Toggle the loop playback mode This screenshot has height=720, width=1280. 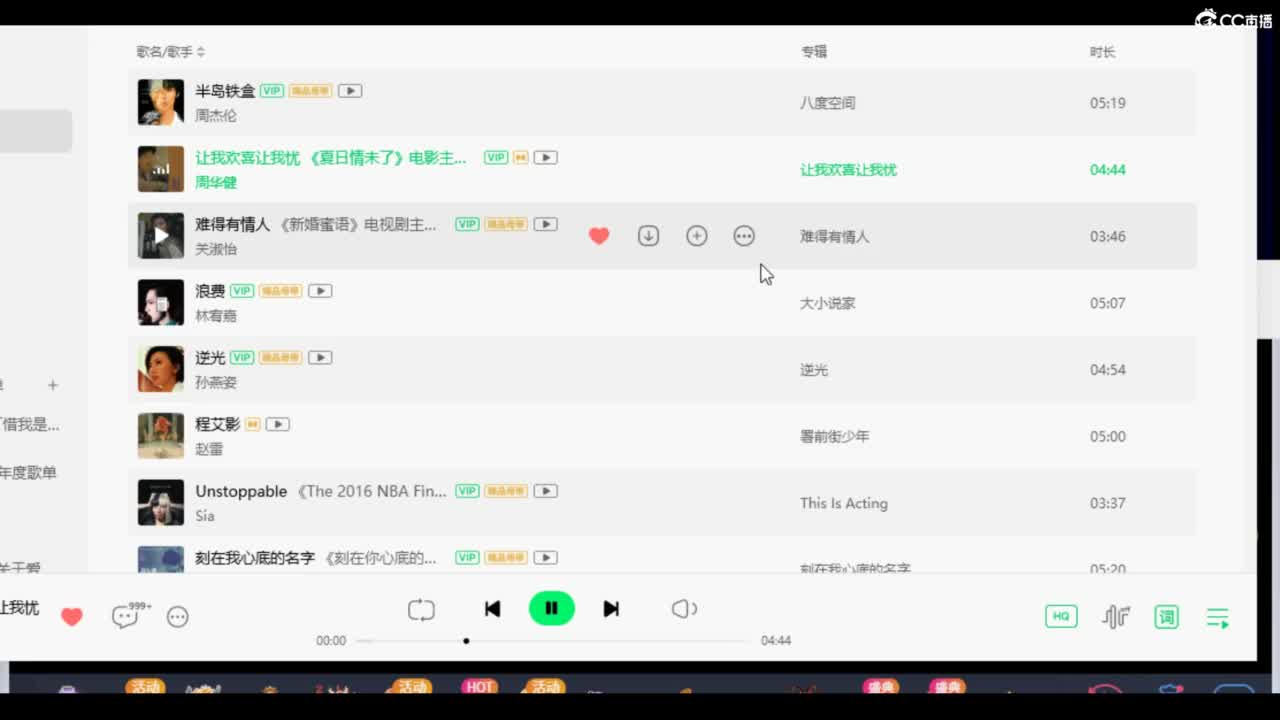[421, 609]
